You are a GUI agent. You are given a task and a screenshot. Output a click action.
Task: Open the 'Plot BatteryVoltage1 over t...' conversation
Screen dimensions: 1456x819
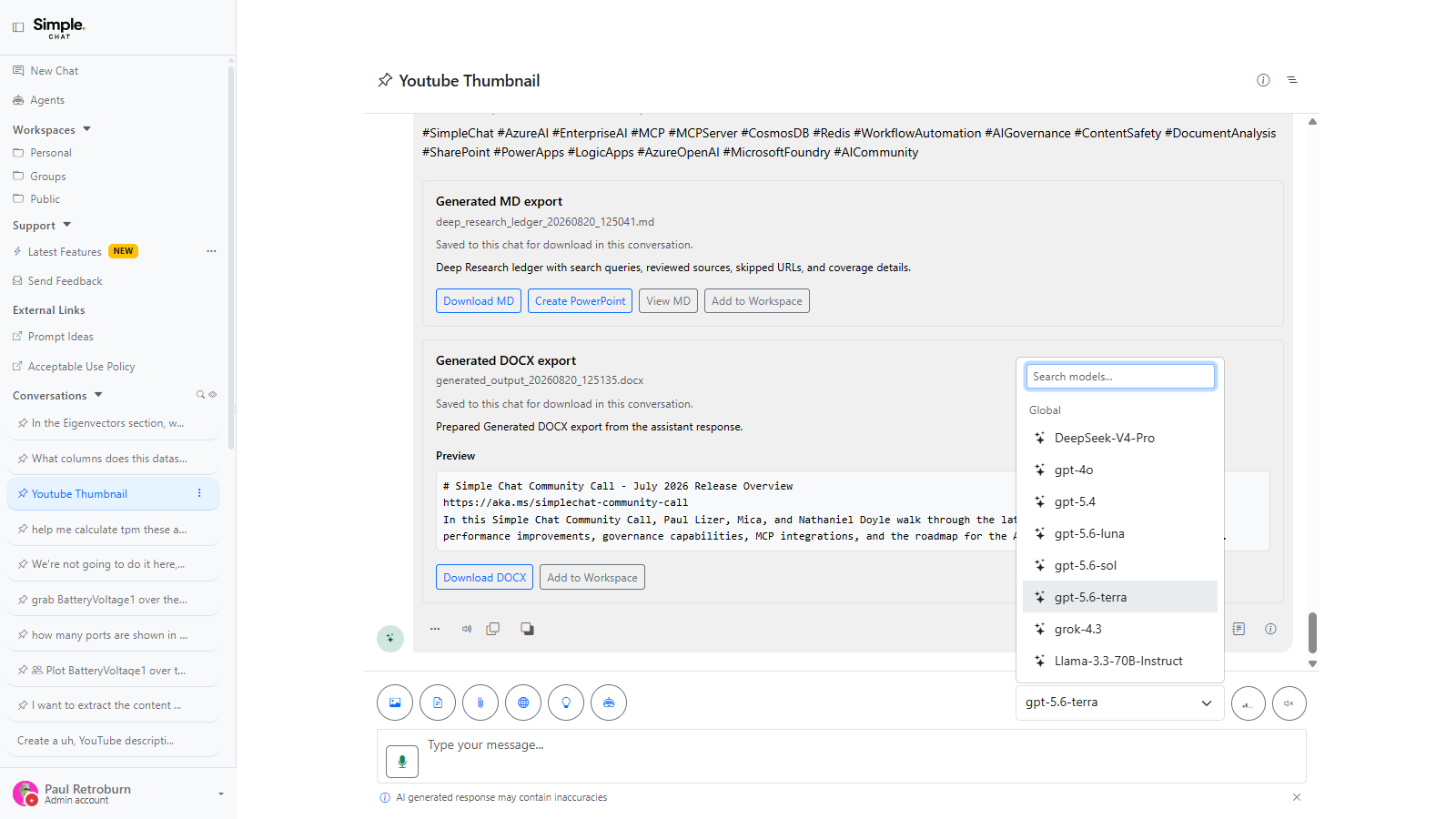(x=113, y=671)
